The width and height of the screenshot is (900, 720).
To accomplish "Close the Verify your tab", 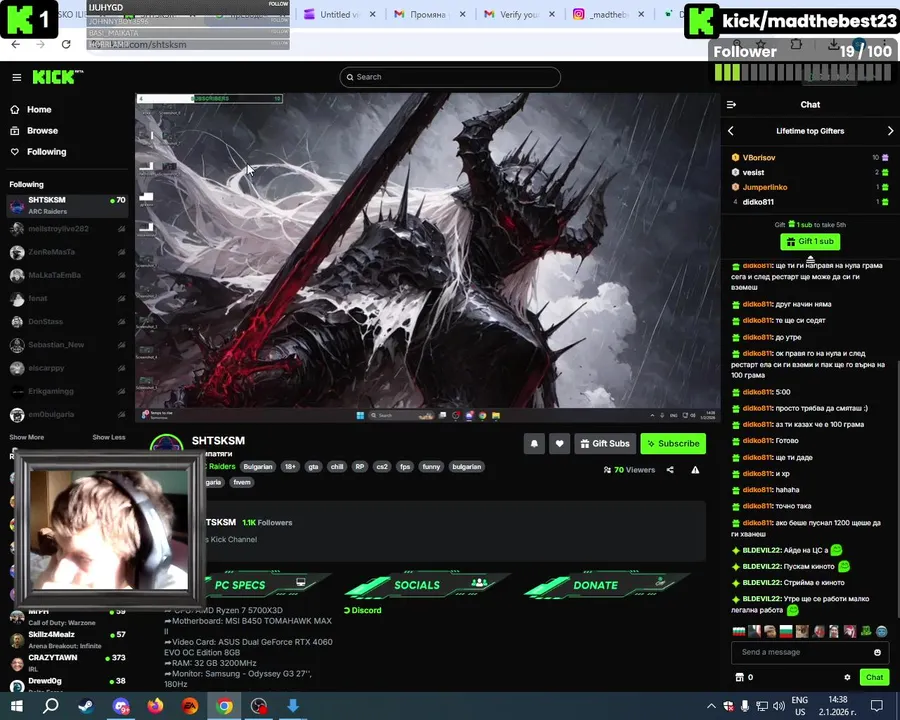I will point(552,14).
